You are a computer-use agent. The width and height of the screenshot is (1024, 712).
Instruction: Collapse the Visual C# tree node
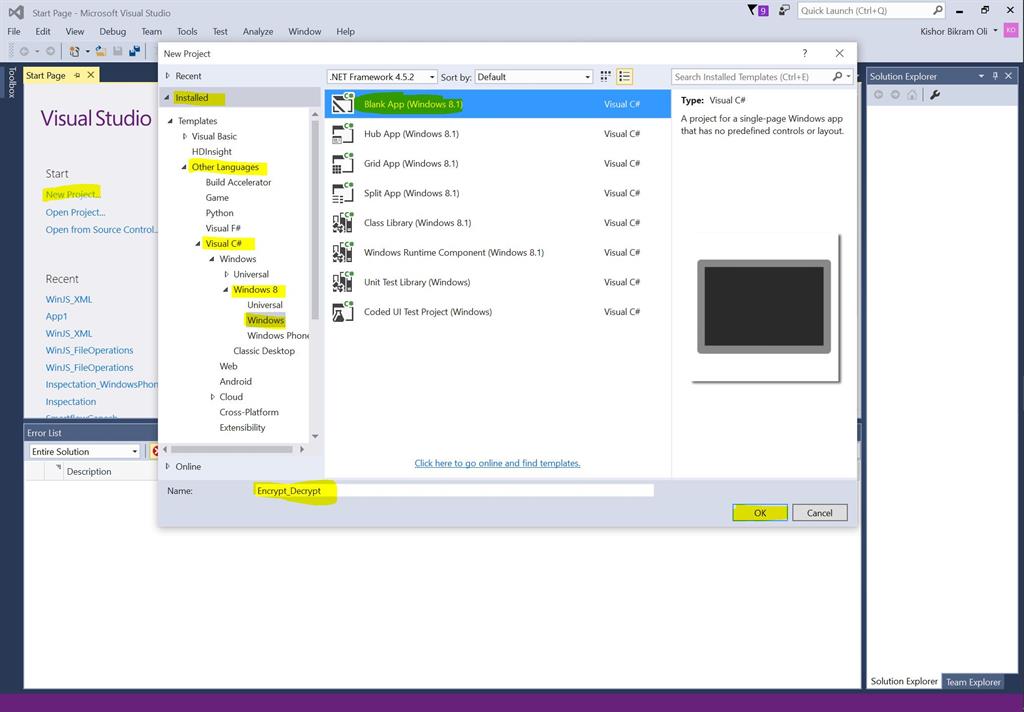click(x=198, y=244)
